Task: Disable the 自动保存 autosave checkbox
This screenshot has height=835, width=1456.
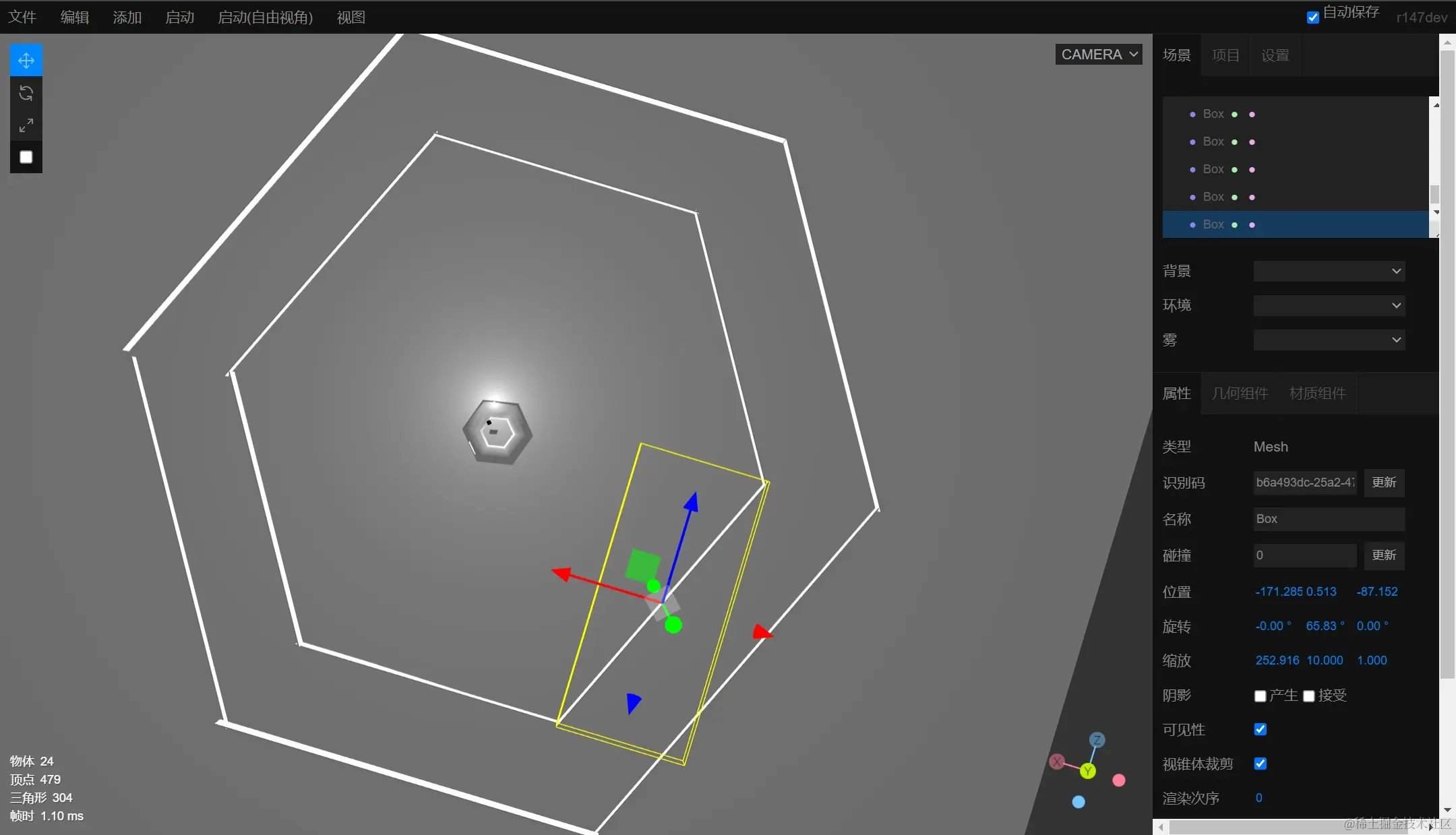Action: click(x=1312, y=18)
